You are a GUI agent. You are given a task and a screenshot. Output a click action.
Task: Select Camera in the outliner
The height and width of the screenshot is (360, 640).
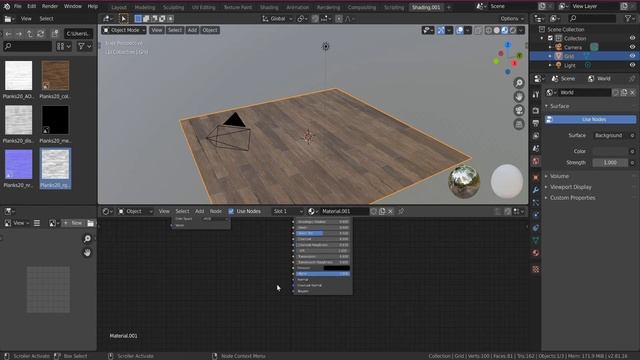tap(573, 47)
